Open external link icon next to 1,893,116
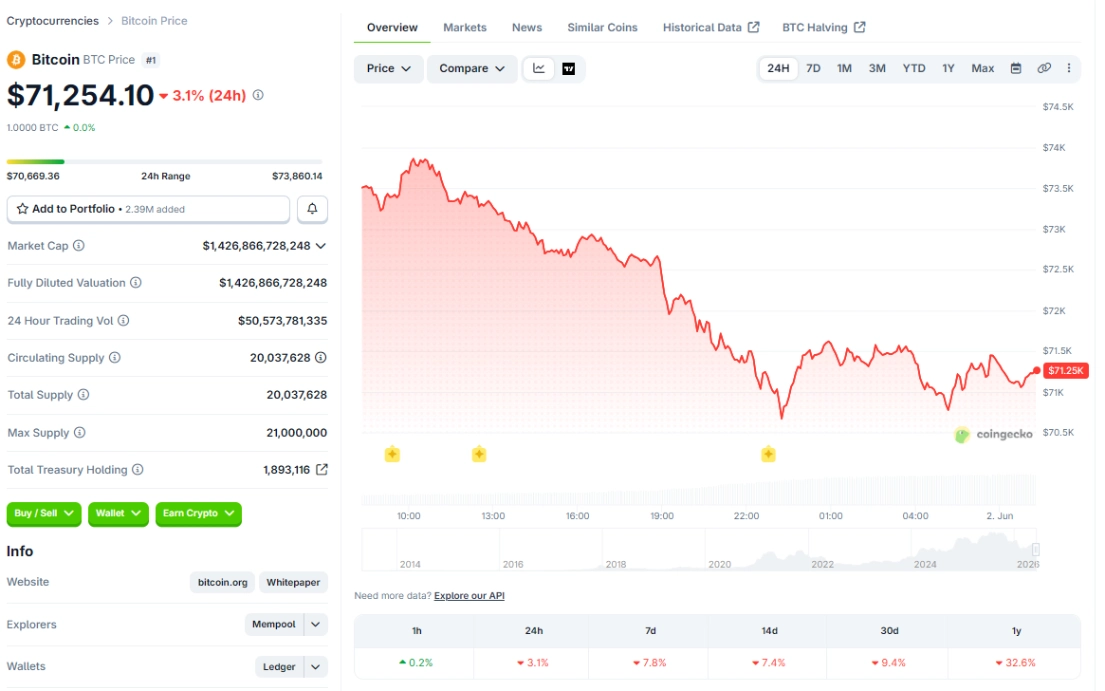 click(x=321, y=469)
